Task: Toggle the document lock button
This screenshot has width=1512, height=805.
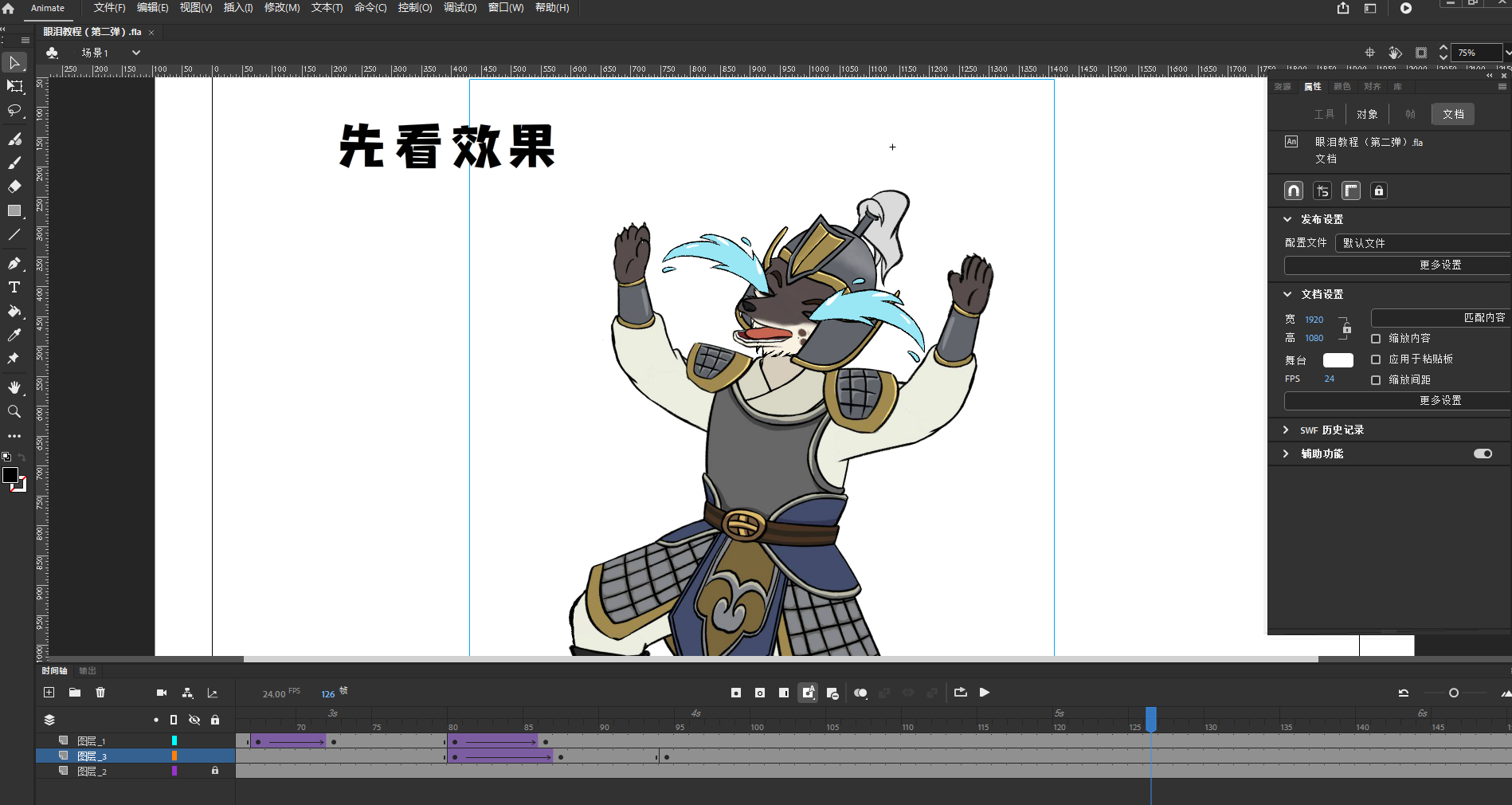Action: tap(1379, 190)
